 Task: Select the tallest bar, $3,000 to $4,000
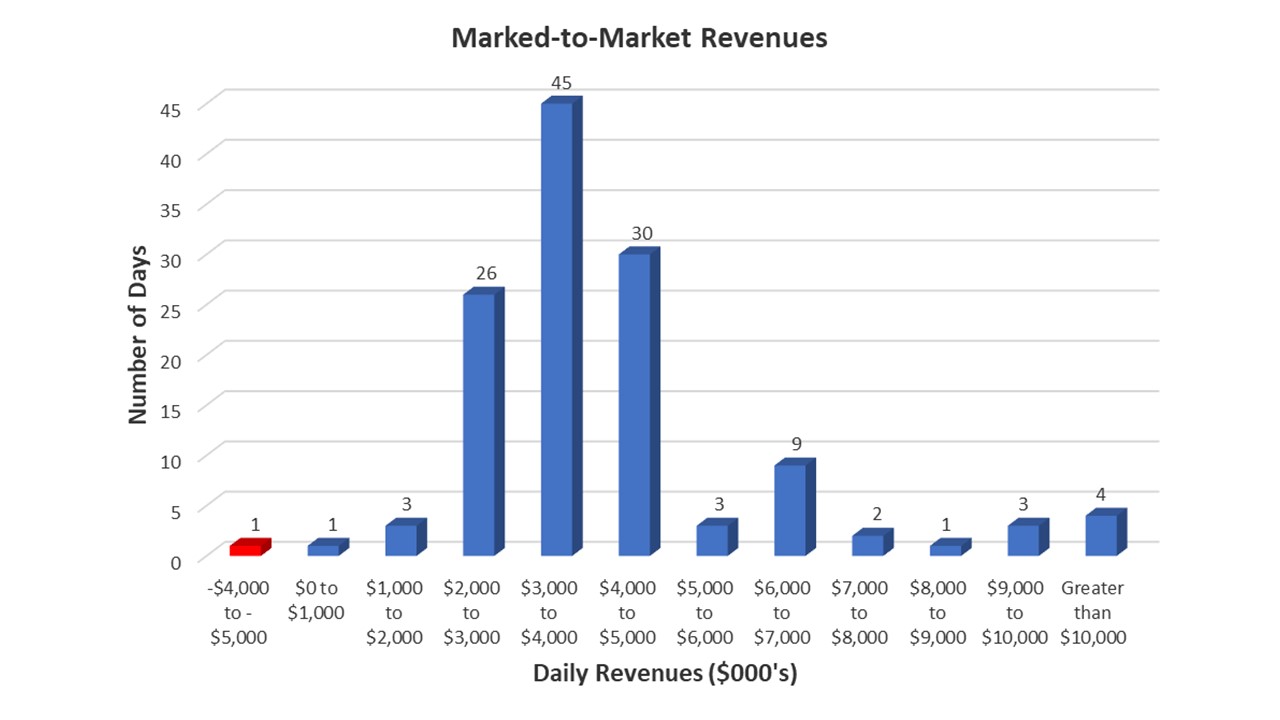coord(557,328)
